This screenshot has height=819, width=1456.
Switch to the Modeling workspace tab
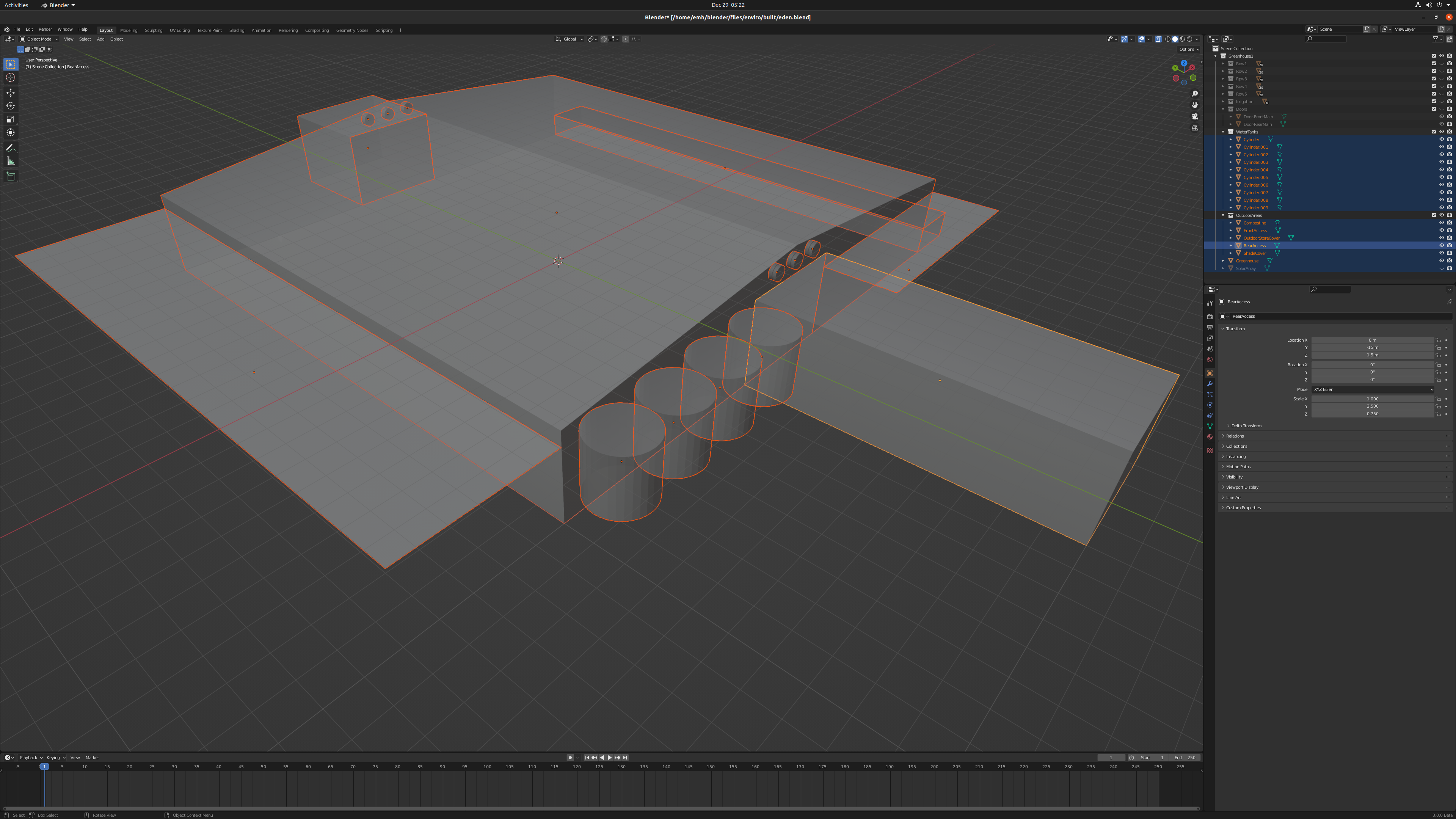point(128,30)
